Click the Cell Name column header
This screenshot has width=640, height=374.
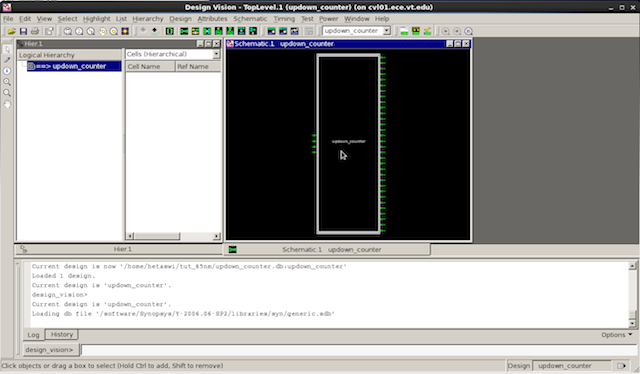150,67
